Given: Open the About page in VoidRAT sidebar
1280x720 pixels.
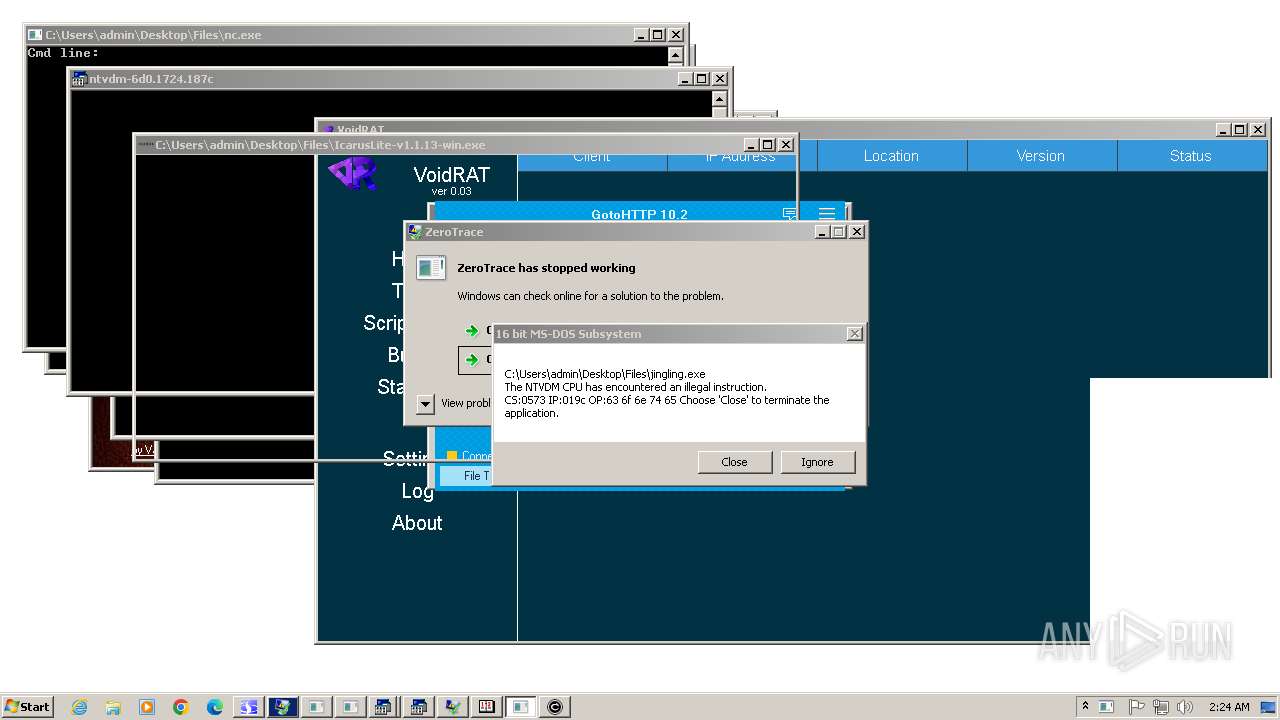Looking at the screenshot, I should click(417, 523).
